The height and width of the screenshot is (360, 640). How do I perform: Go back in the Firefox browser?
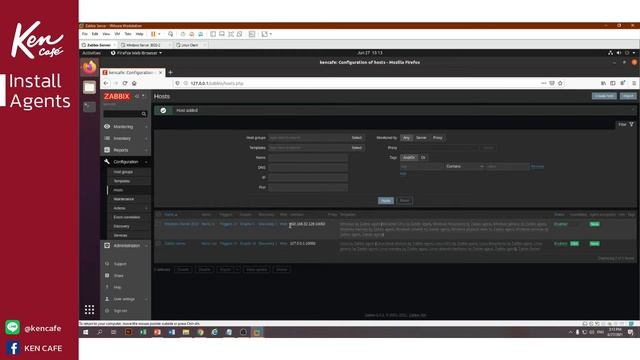coord(106,83)
